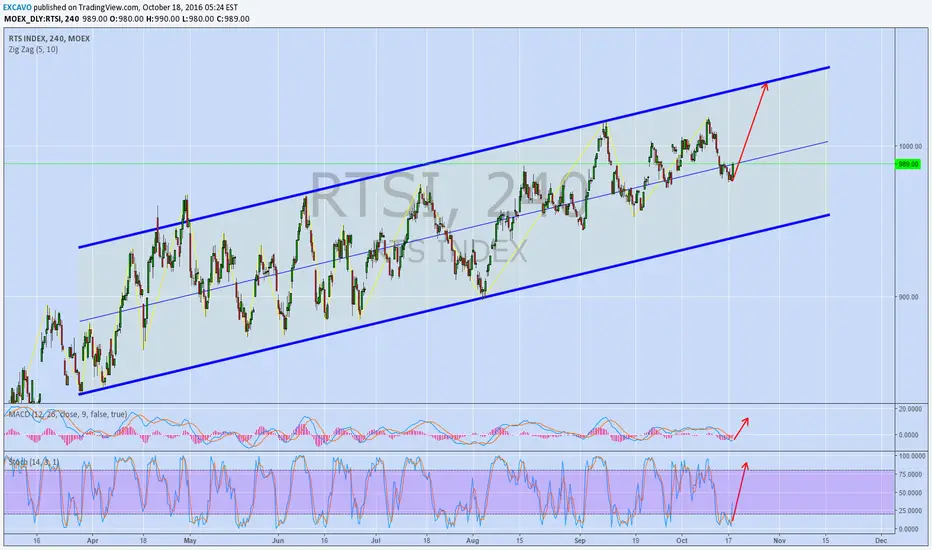
Task: Click the 1000.00 price axis label
Action: click(910, 146)
